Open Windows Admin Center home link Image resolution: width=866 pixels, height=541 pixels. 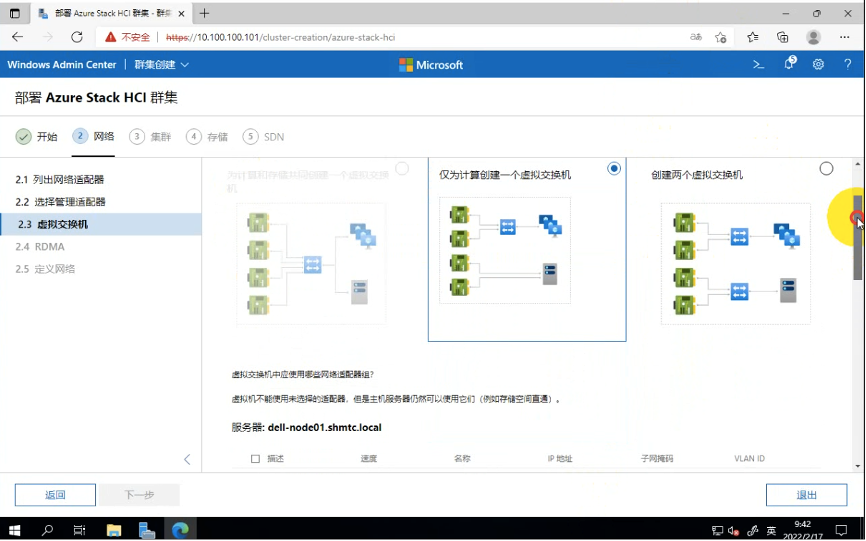pos(62,65)
